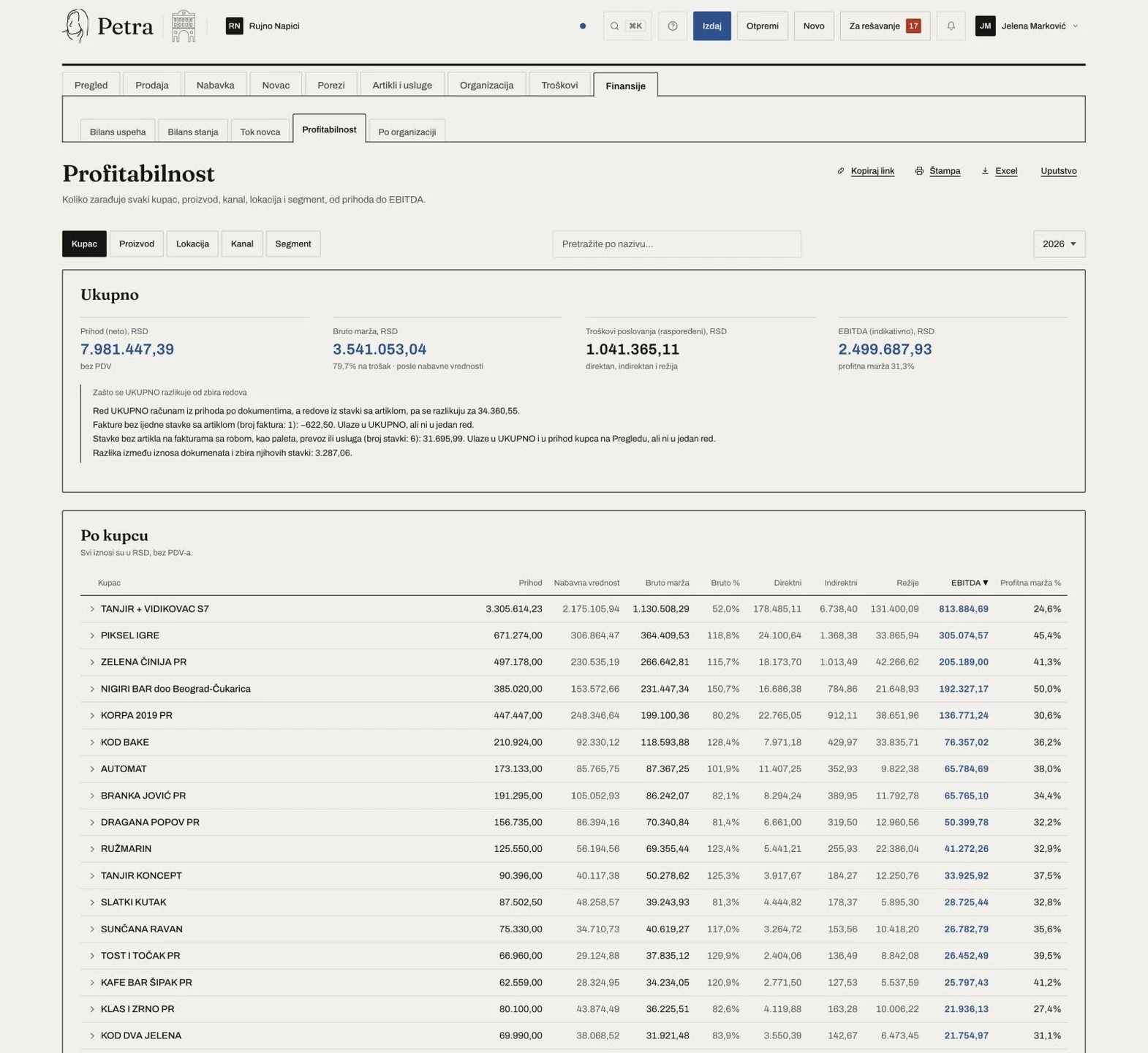This screenshot has width=1148, height=1053.
Task: Expand the TANJIR + VIDIKOVAC S7 row
Action: coord(92,609)
